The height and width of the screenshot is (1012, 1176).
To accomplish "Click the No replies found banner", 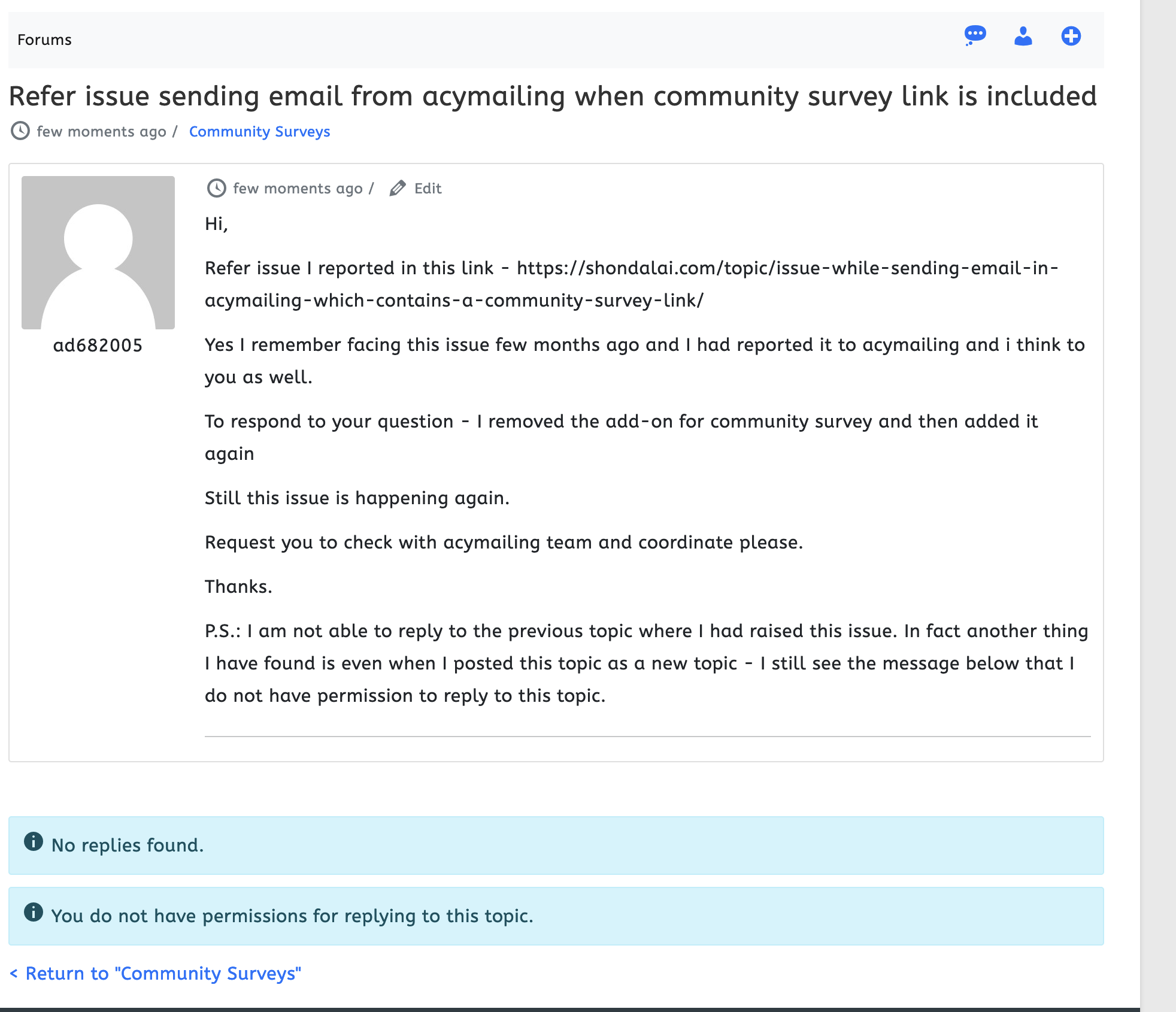I will point(556,846).
